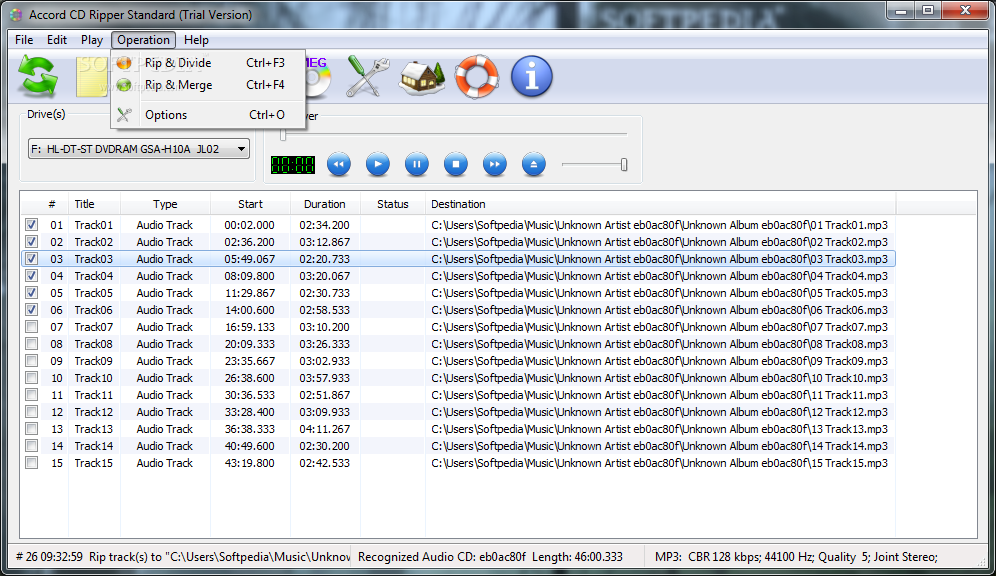Rewind to previous track
996x576 pixels.
(339, 164)
